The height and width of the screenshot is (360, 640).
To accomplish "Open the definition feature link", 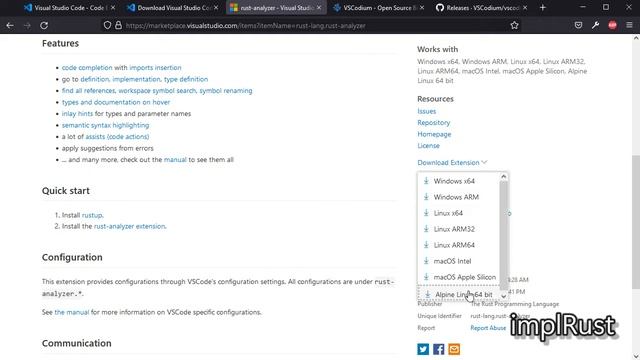I will [95, 79].
